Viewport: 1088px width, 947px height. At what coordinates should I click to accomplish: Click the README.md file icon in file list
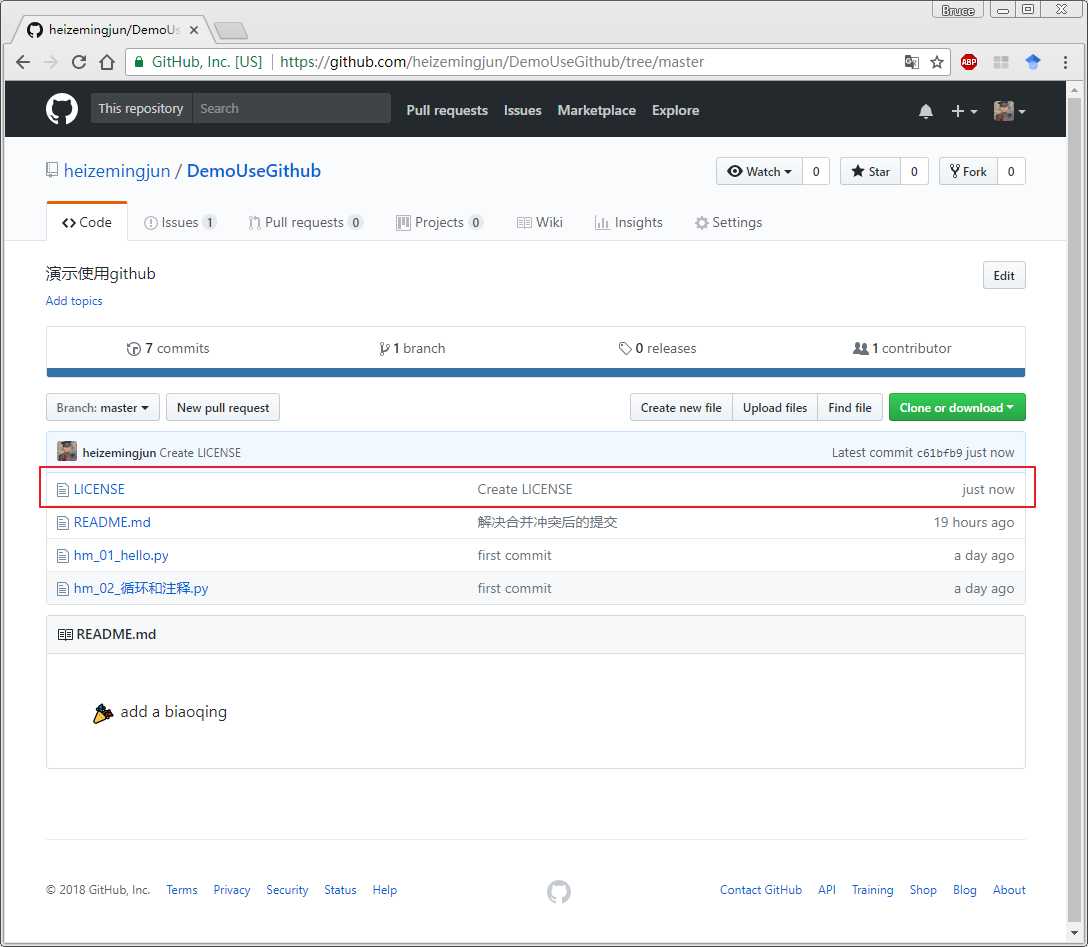62,523
